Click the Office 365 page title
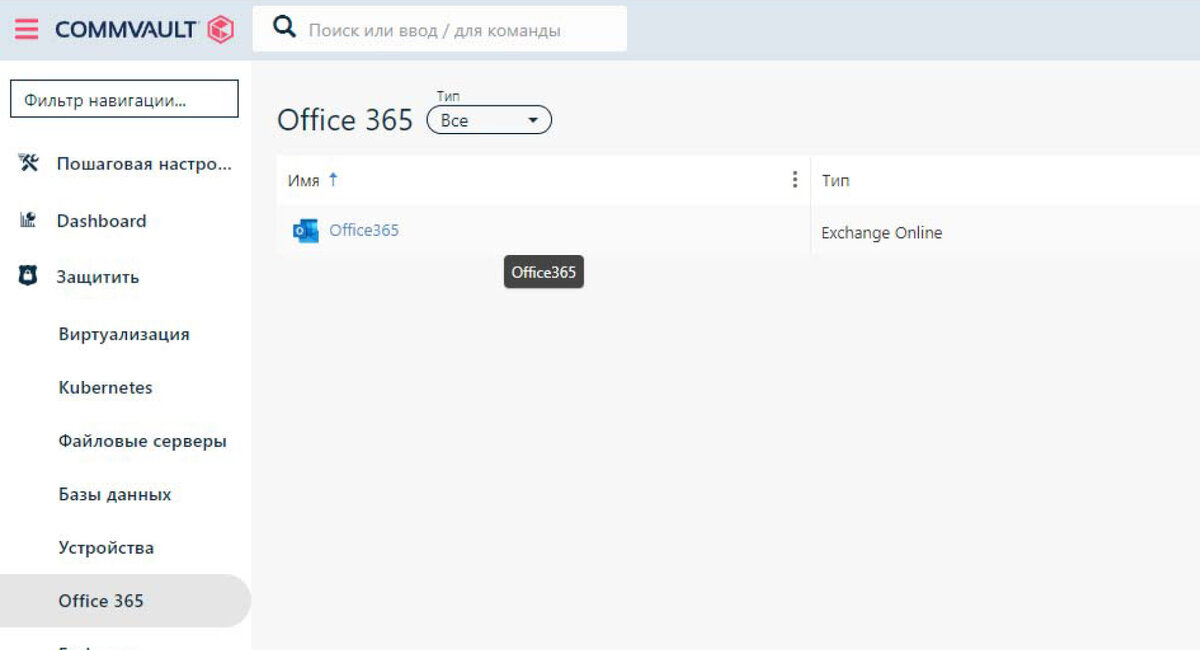Screen dimensions: 1200x650 pyautogui.click(x=345, y=120)
